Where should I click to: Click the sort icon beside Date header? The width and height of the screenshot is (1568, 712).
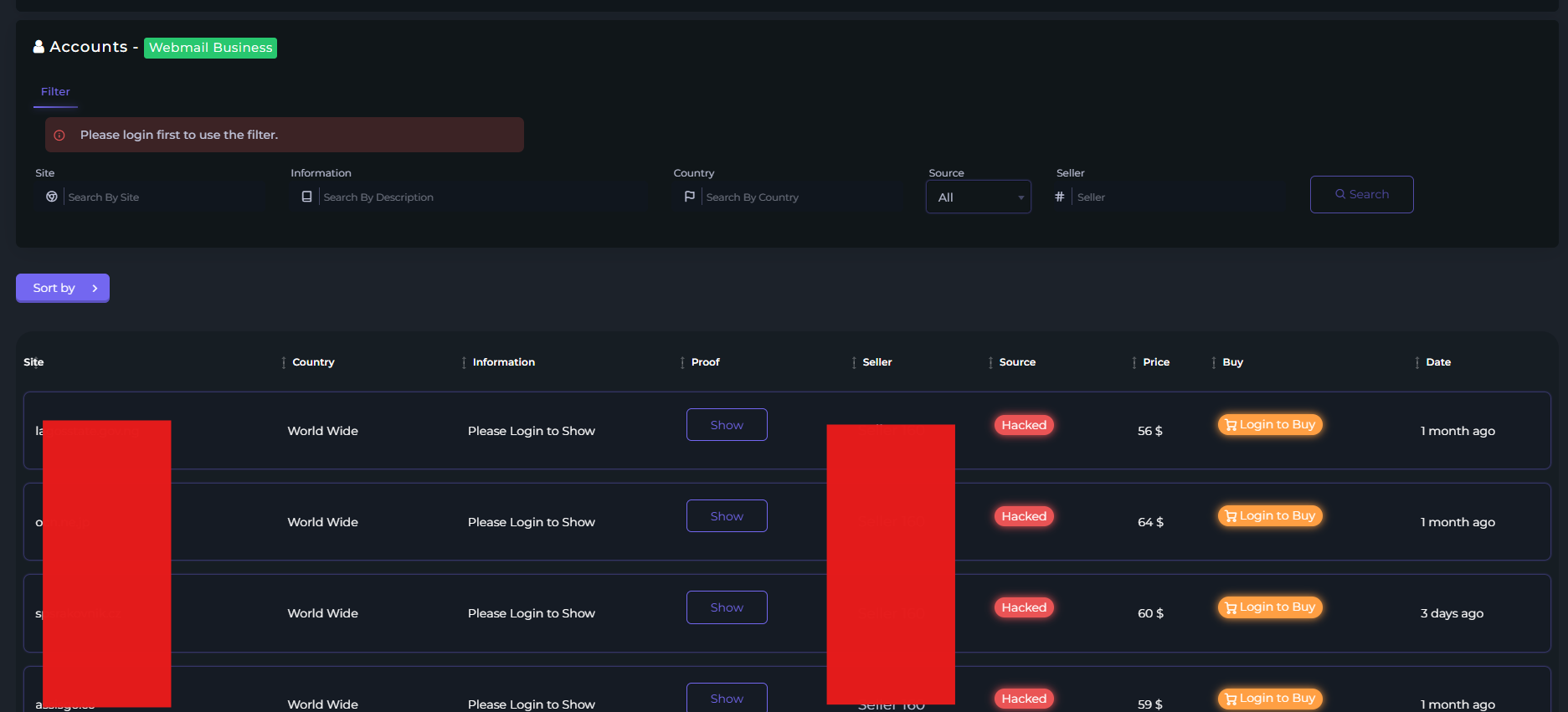tap(1417, 362)
